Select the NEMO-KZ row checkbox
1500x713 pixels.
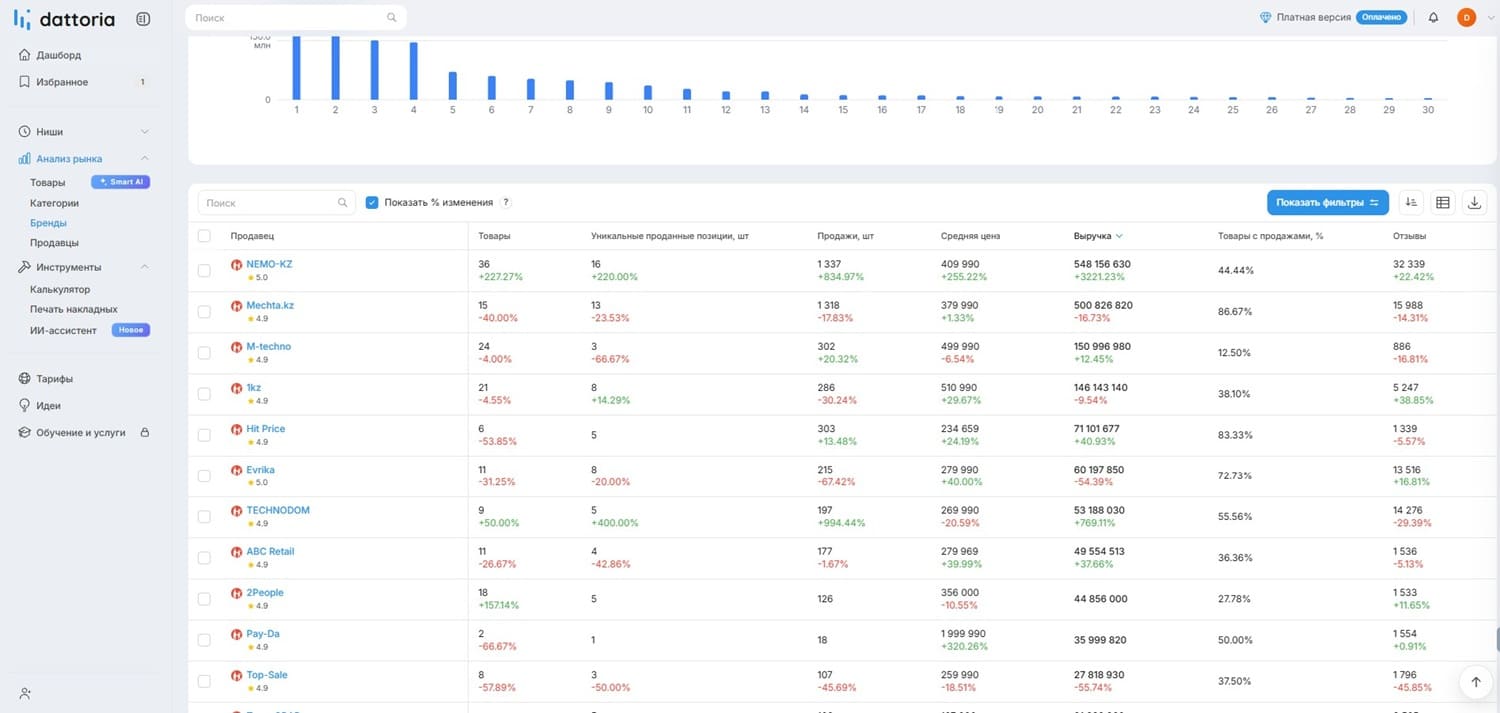(204, 271)
